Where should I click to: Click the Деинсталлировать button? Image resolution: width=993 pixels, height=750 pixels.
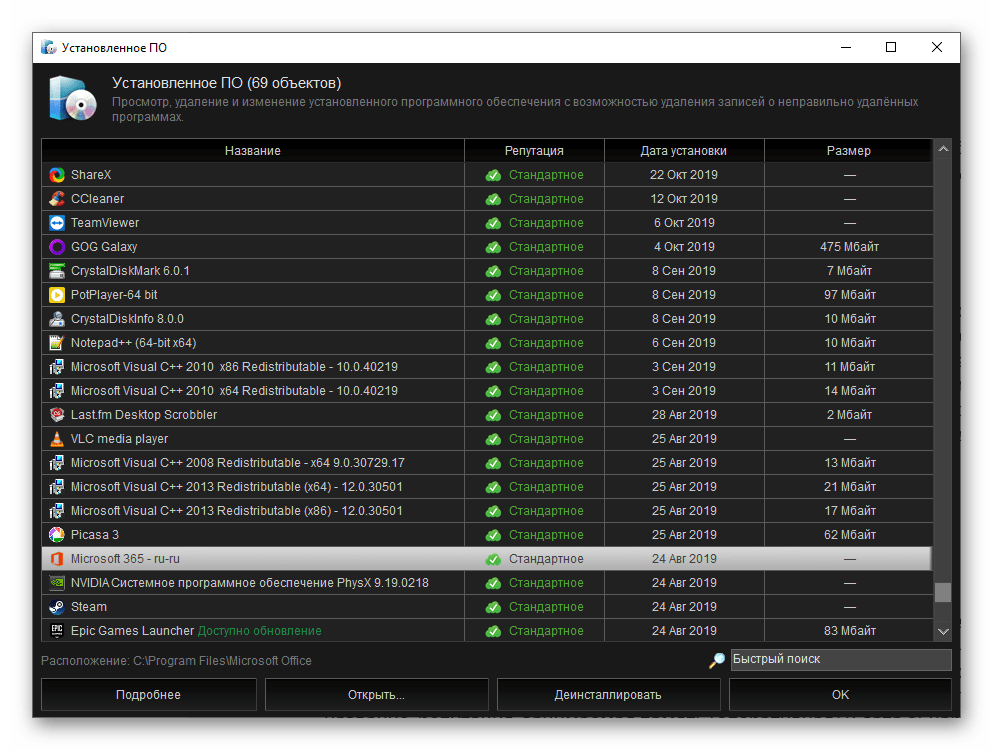click(609, 695)
